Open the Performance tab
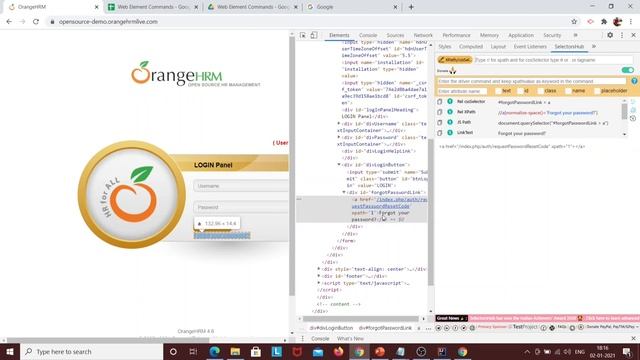The image size is (640, 360). click(456, 36)
